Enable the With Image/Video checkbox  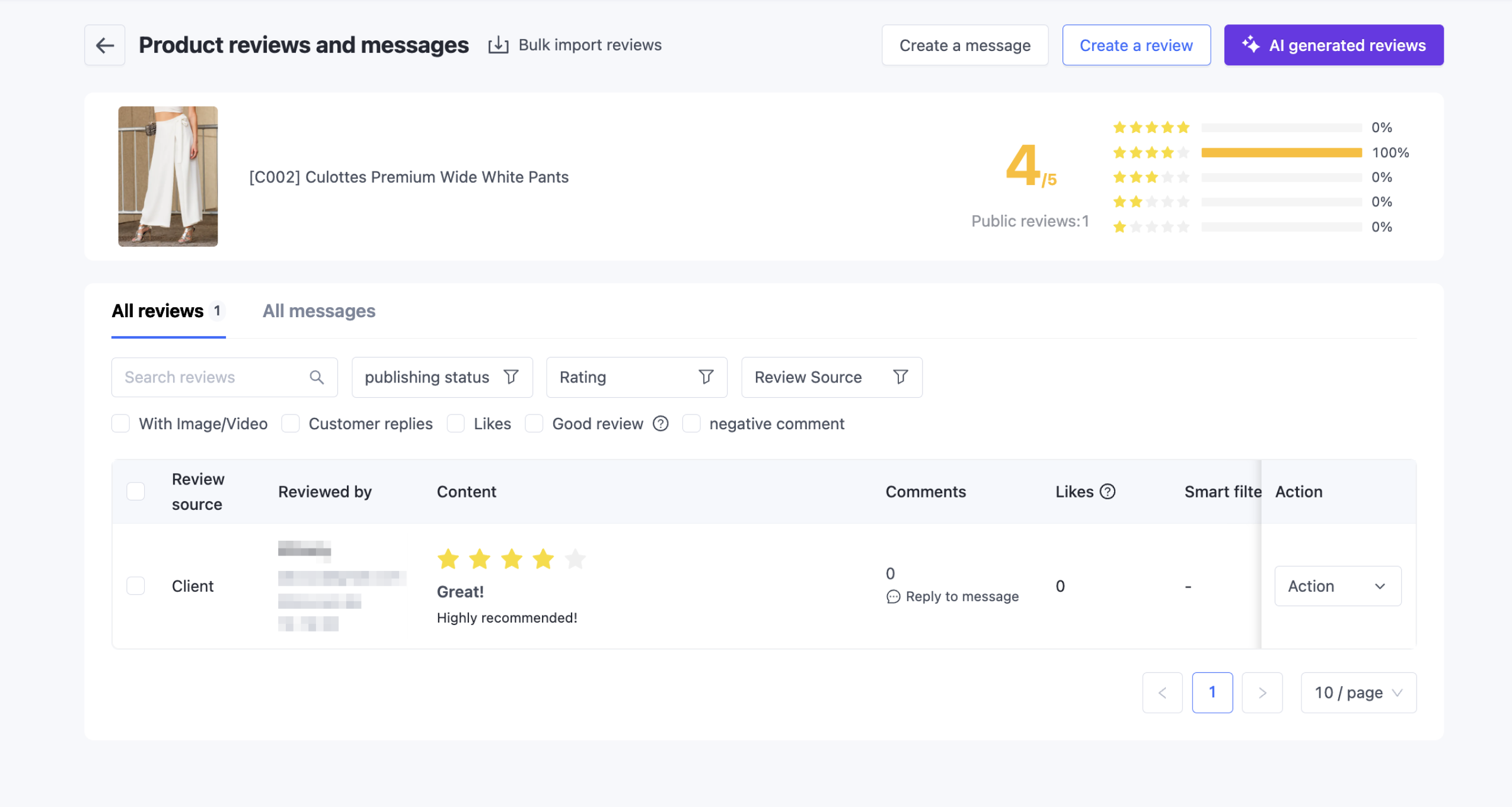(121, 423)
